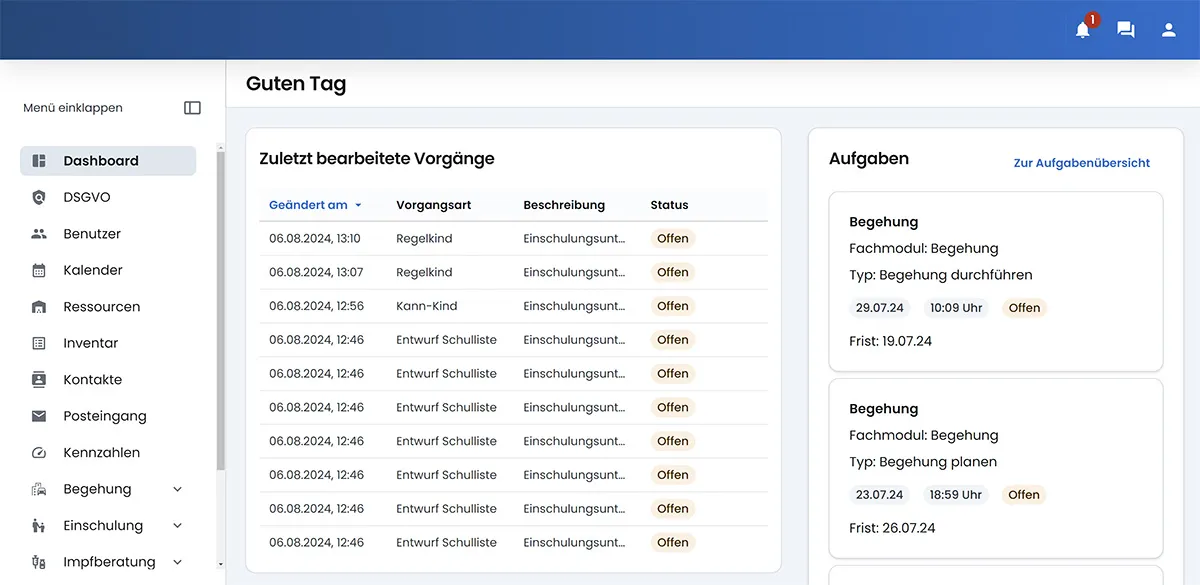Click Offen status in Kann-Kind row
Image resolution: width=1200 pixels, height=585 pixels.
tap(673, 306)
